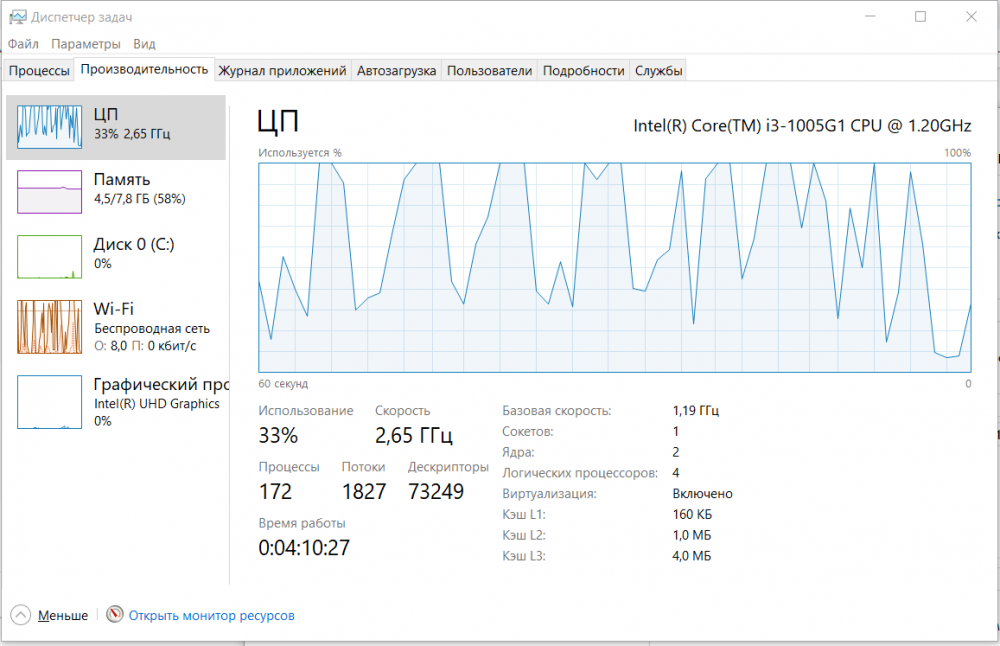Select the Intel UHD Graphics GPU thumbnail
This screenshot has width=1000, height=646.
click(50, 402)
